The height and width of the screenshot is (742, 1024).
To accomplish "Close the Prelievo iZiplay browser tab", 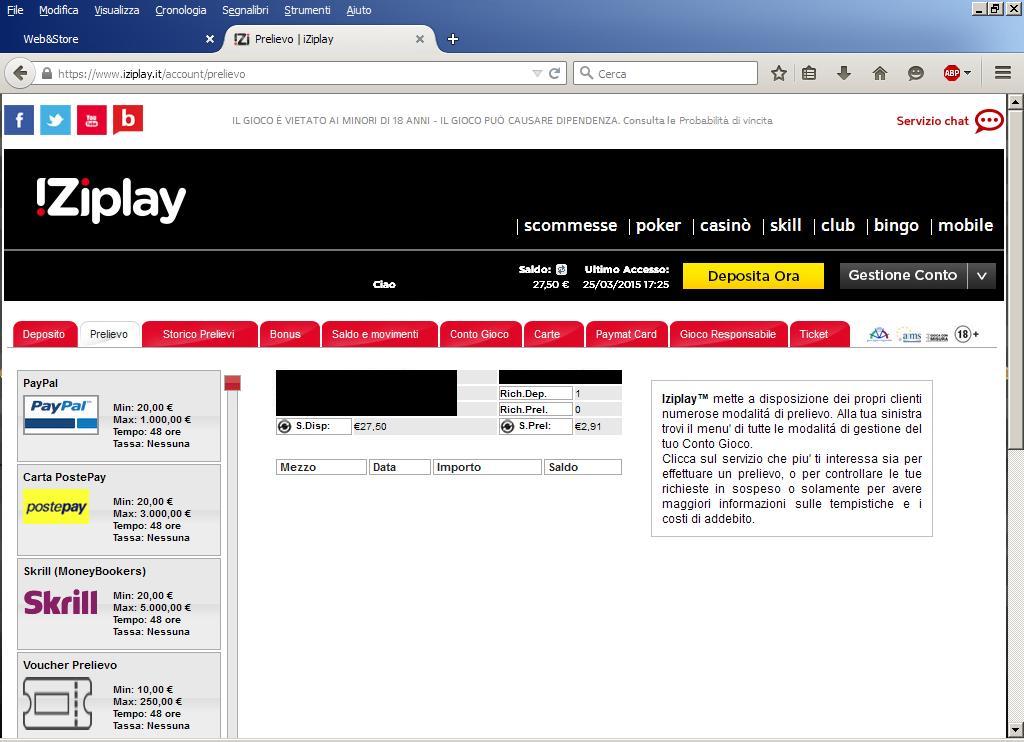I will [x=420, y=39].
